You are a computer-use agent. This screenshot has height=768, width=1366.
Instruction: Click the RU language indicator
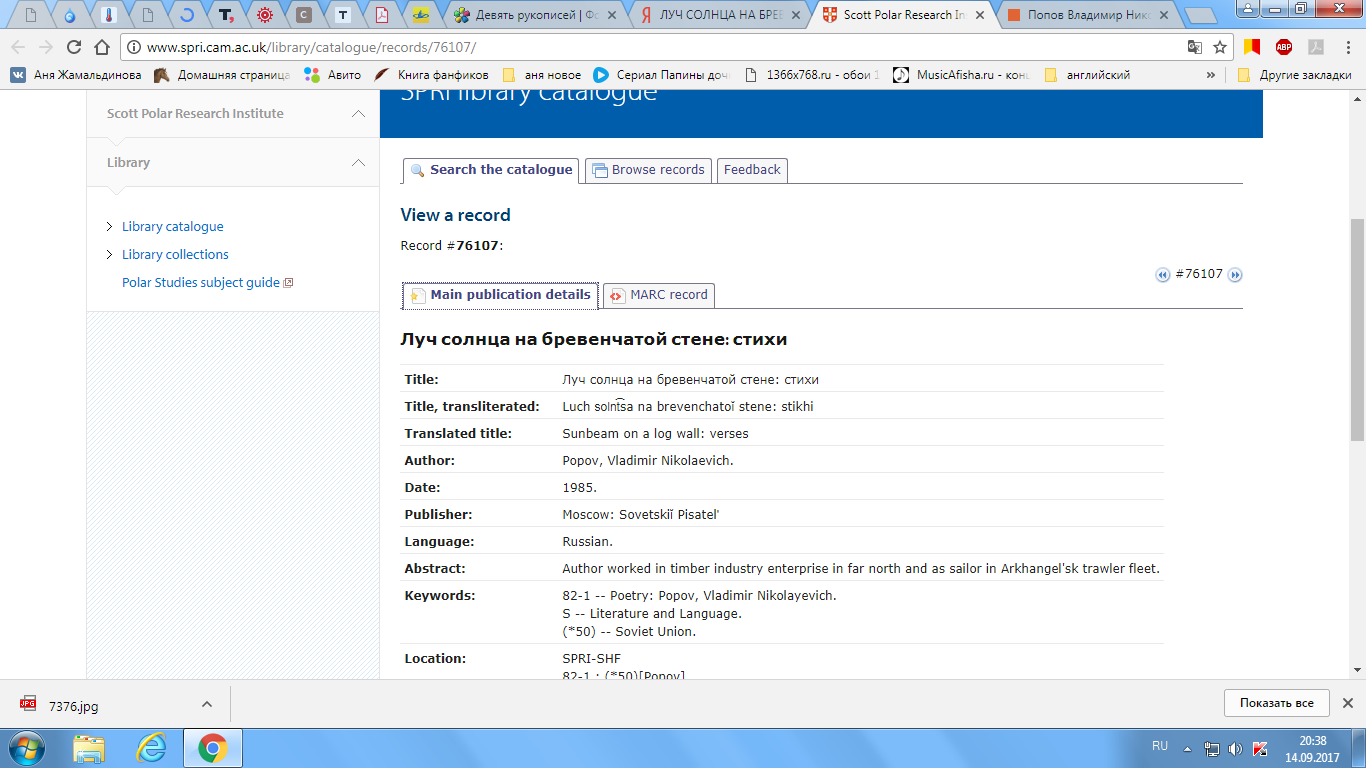[1160, 746]
